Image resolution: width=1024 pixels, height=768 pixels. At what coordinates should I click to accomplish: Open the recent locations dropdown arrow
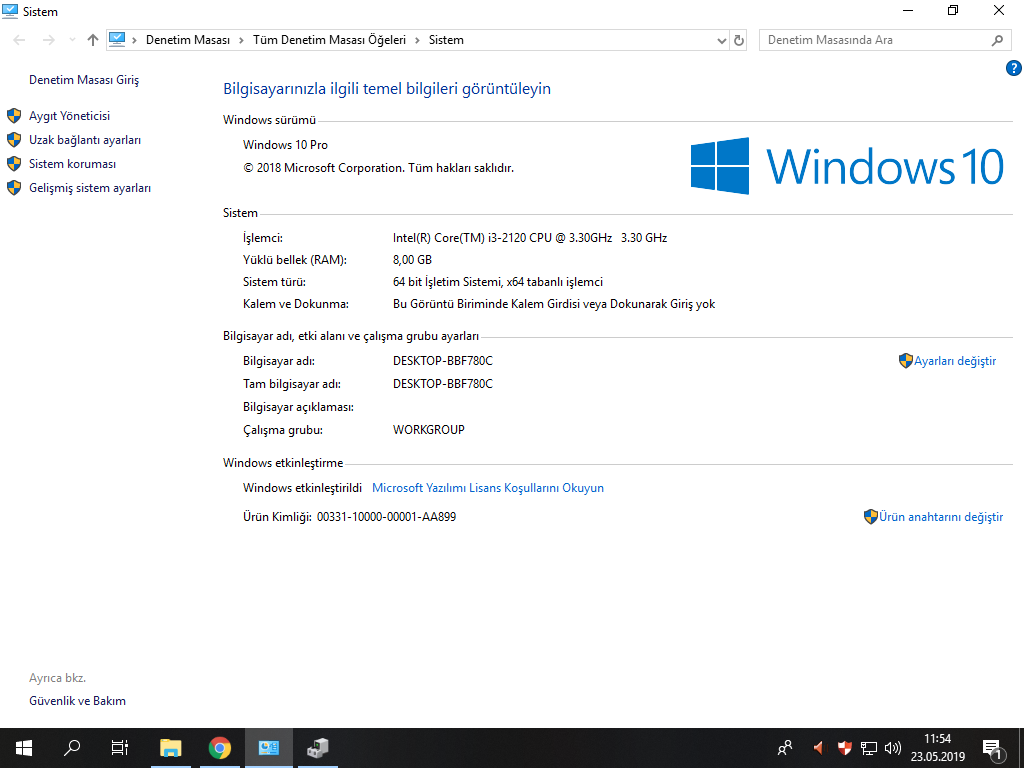[72, 40]
